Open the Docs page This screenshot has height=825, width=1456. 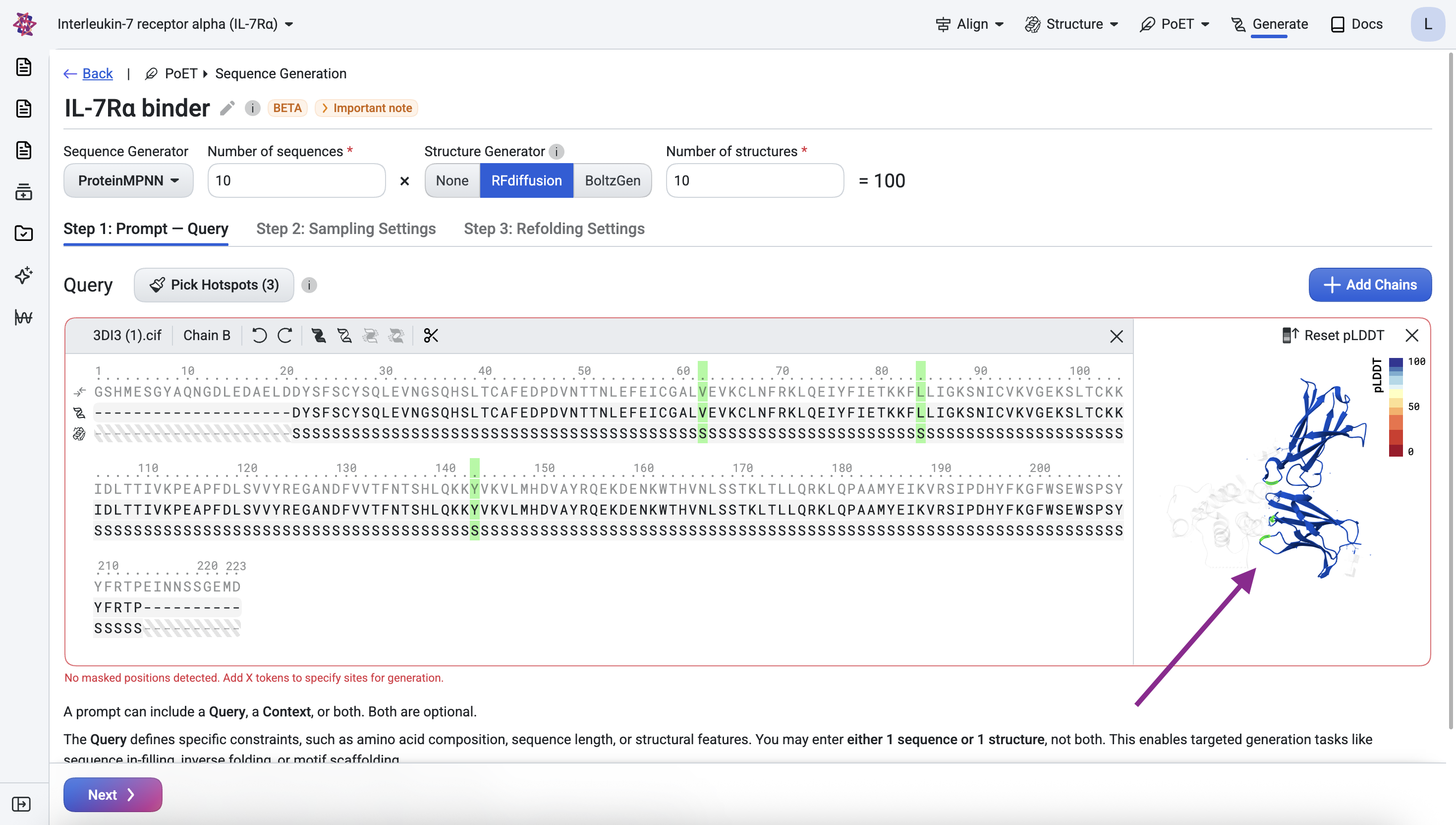[x=1356, y=24]
